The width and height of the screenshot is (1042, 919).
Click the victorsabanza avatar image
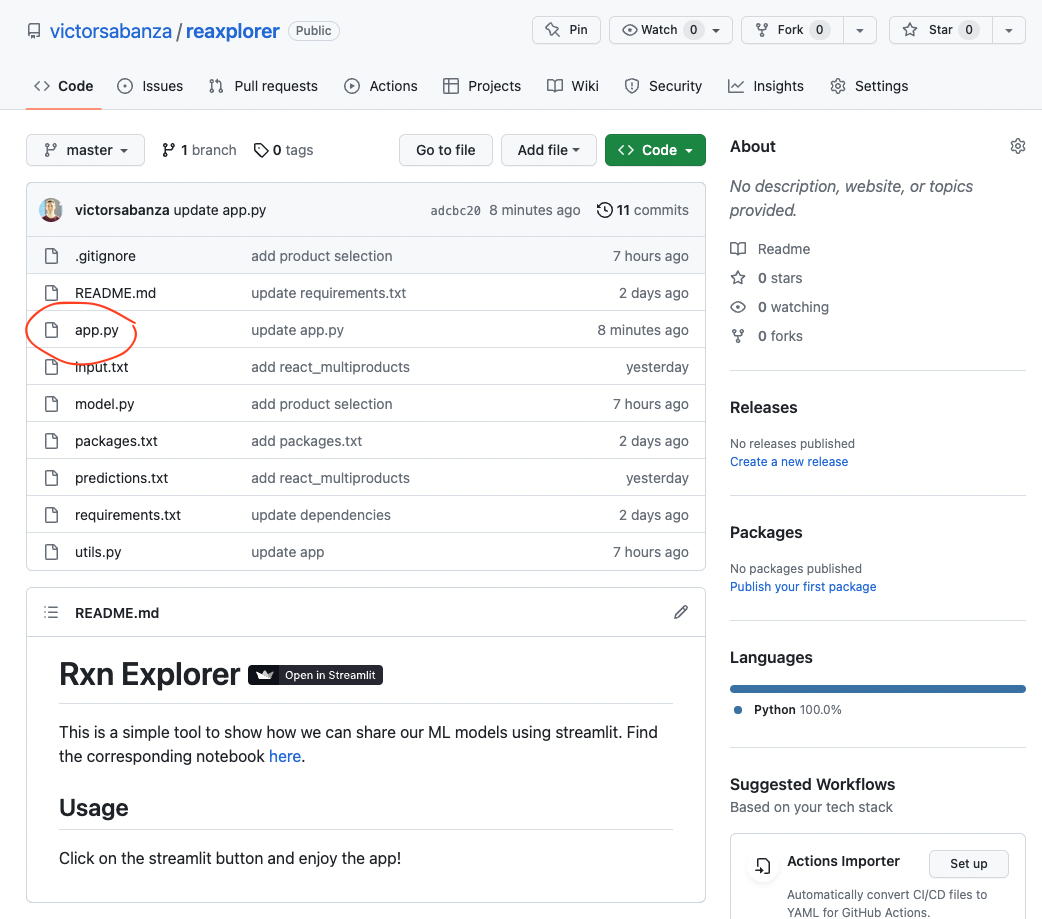pos(51,210)
